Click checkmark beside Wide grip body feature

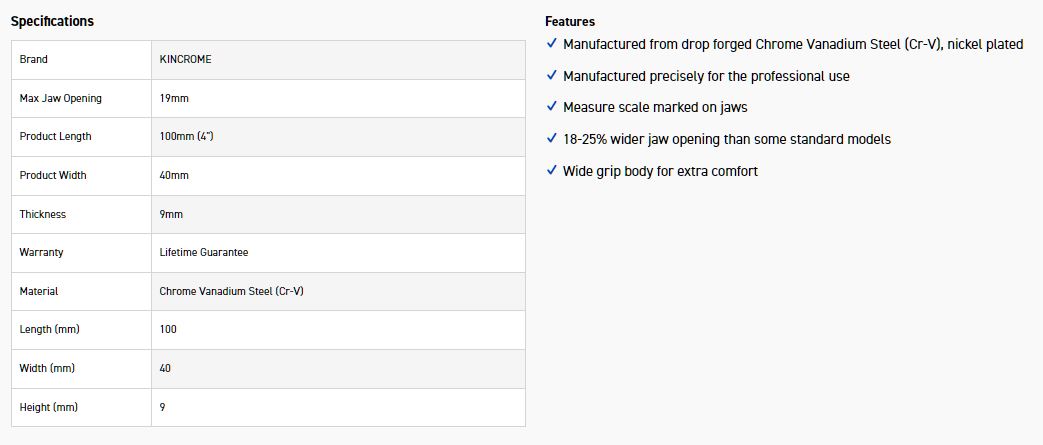551,171
